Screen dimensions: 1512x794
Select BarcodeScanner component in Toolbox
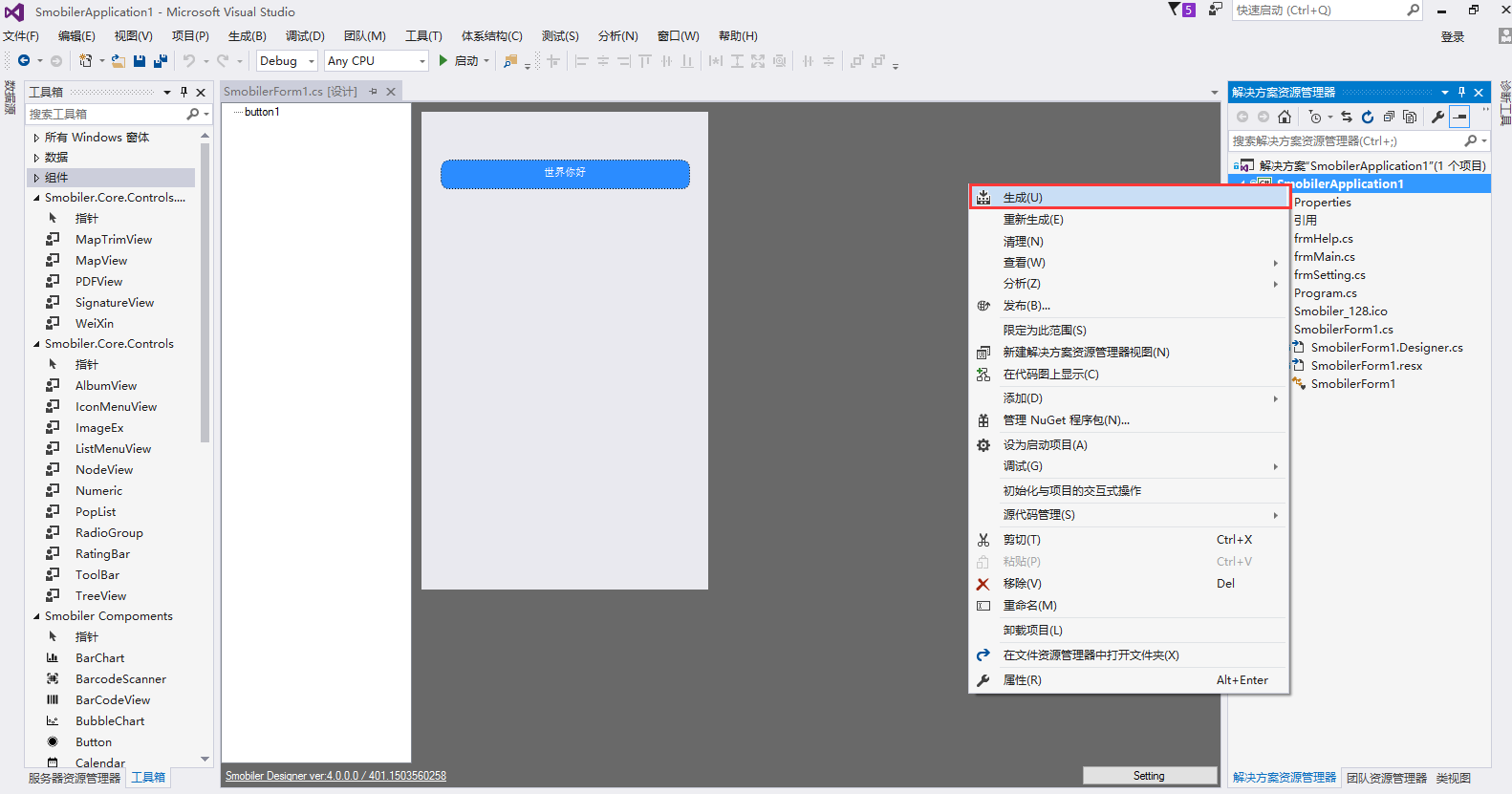pos(120,679)
